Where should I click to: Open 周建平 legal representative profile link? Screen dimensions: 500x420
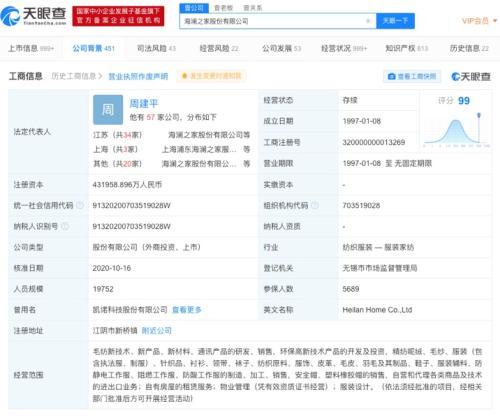click(144, 103)
